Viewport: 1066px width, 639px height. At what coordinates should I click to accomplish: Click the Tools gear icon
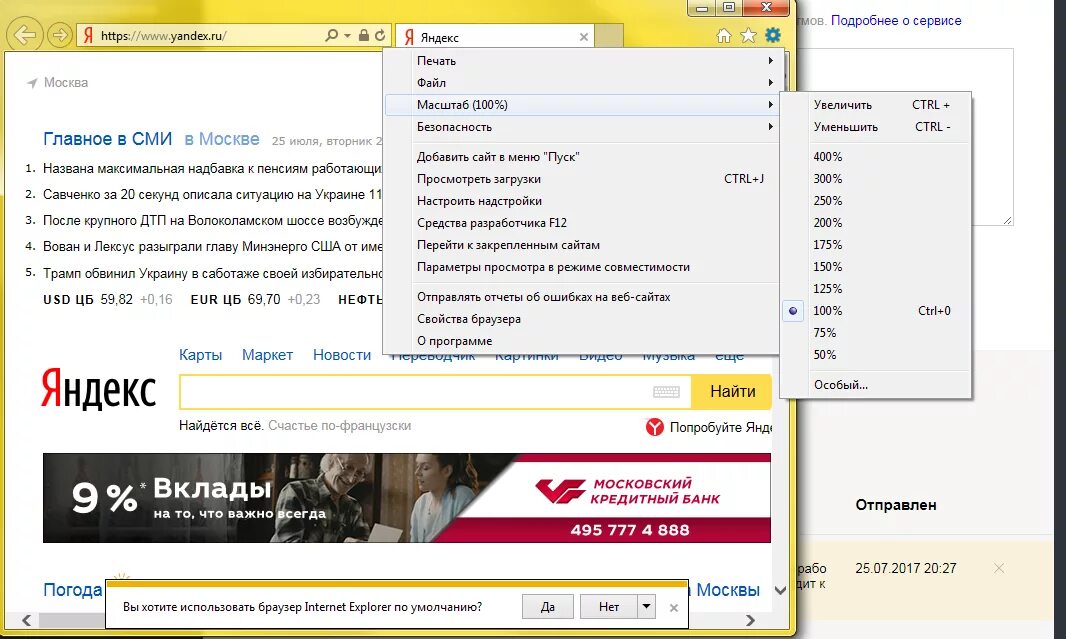tap(773, 35)
